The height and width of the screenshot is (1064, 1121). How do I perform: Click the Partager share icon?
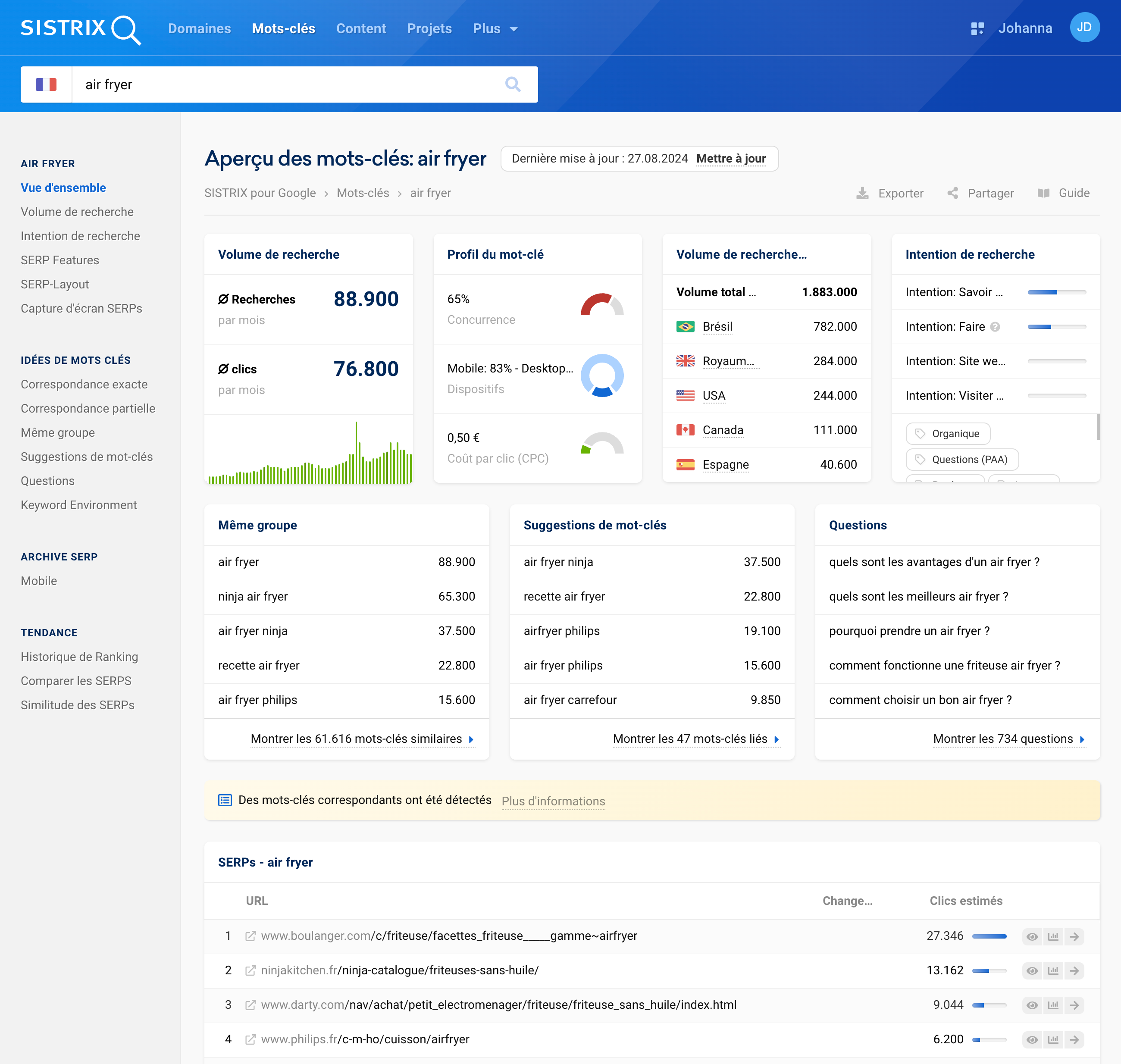[953, 194]
